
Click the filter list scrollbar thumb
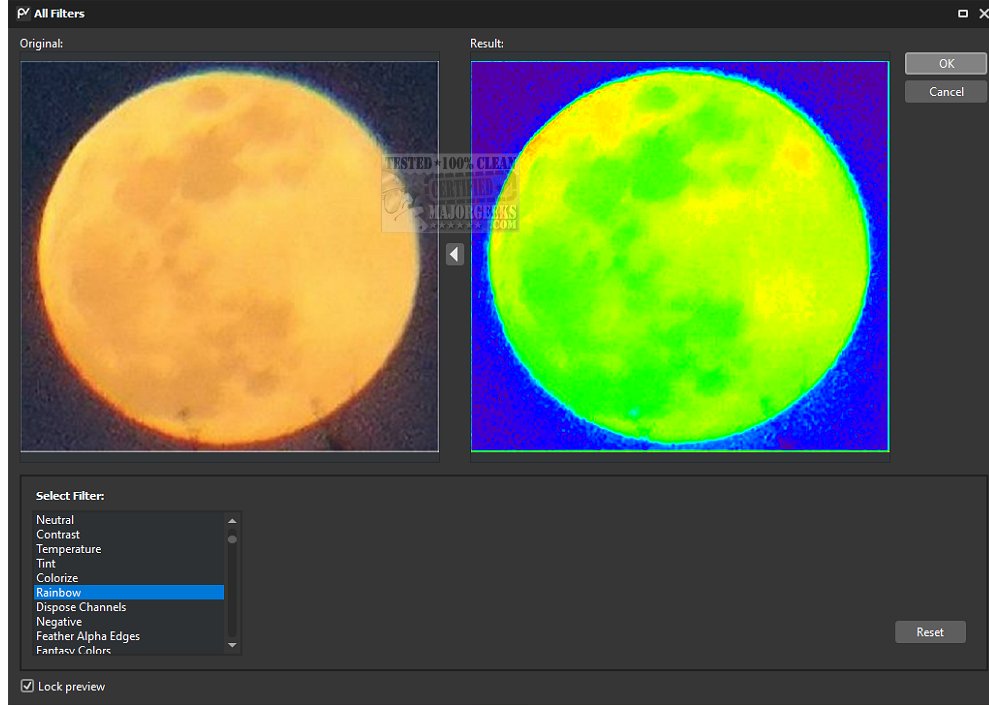(232, 539)
